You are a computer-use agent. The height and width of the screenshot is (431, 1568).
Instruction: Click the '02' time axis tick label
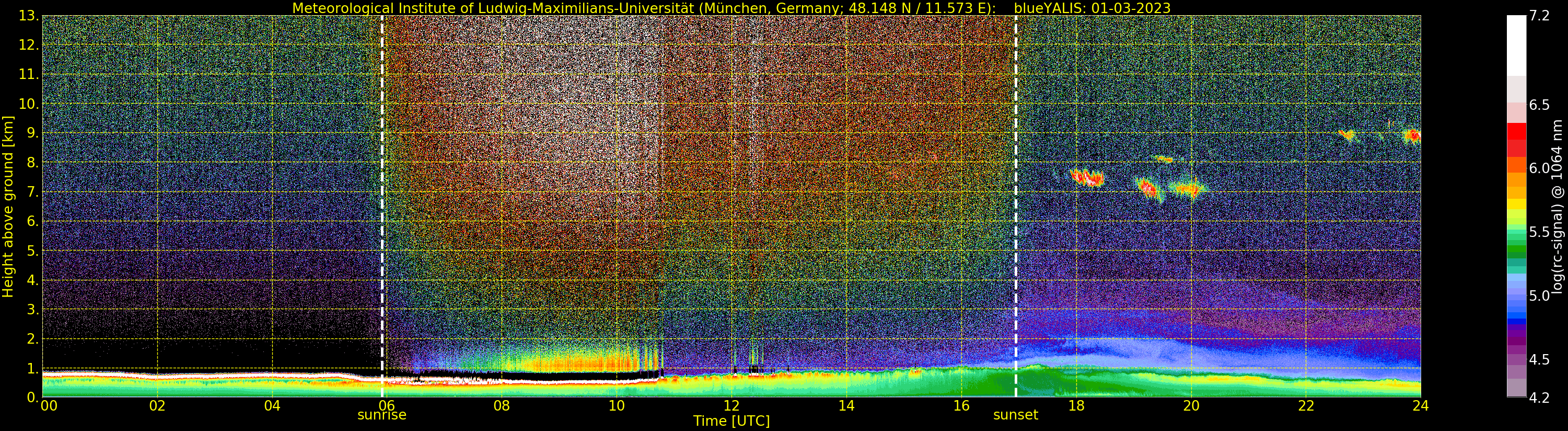pyautogui.click(x=158, y=405)
